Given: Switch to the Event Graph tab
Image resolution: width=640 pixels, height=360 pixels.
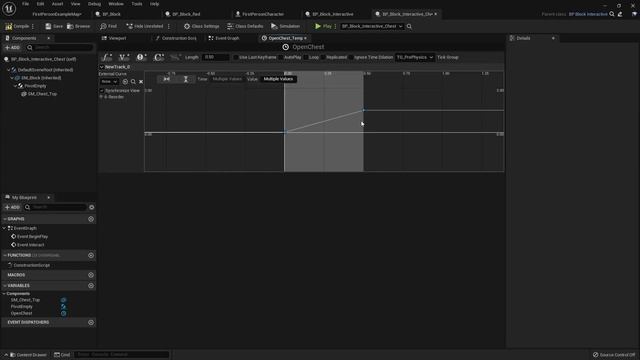Looking at the screenshot, I should pos(224,38).
